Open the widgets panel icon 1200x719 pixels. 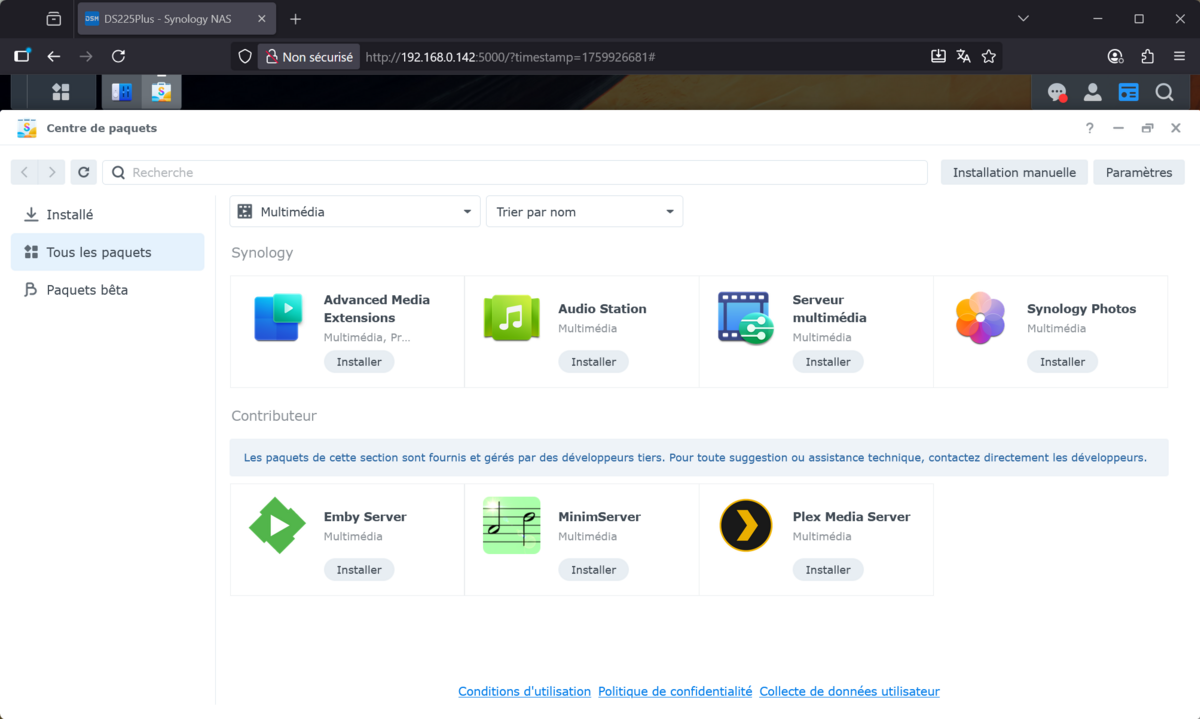coord(59,91)
